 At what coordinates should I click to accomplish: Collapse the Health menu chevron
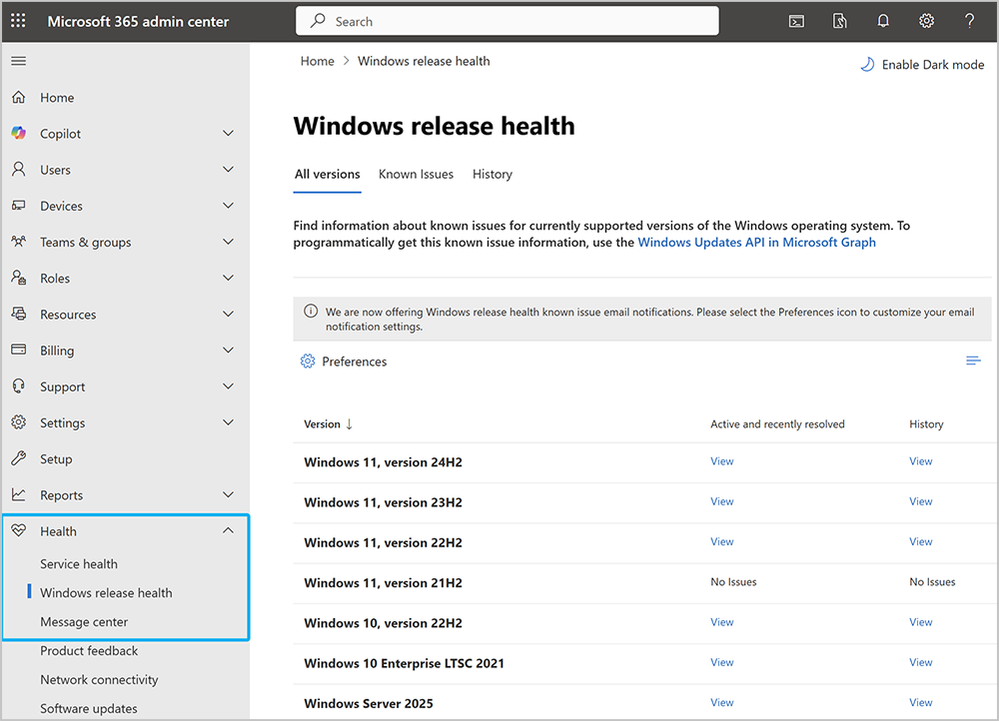click(228, 531)
